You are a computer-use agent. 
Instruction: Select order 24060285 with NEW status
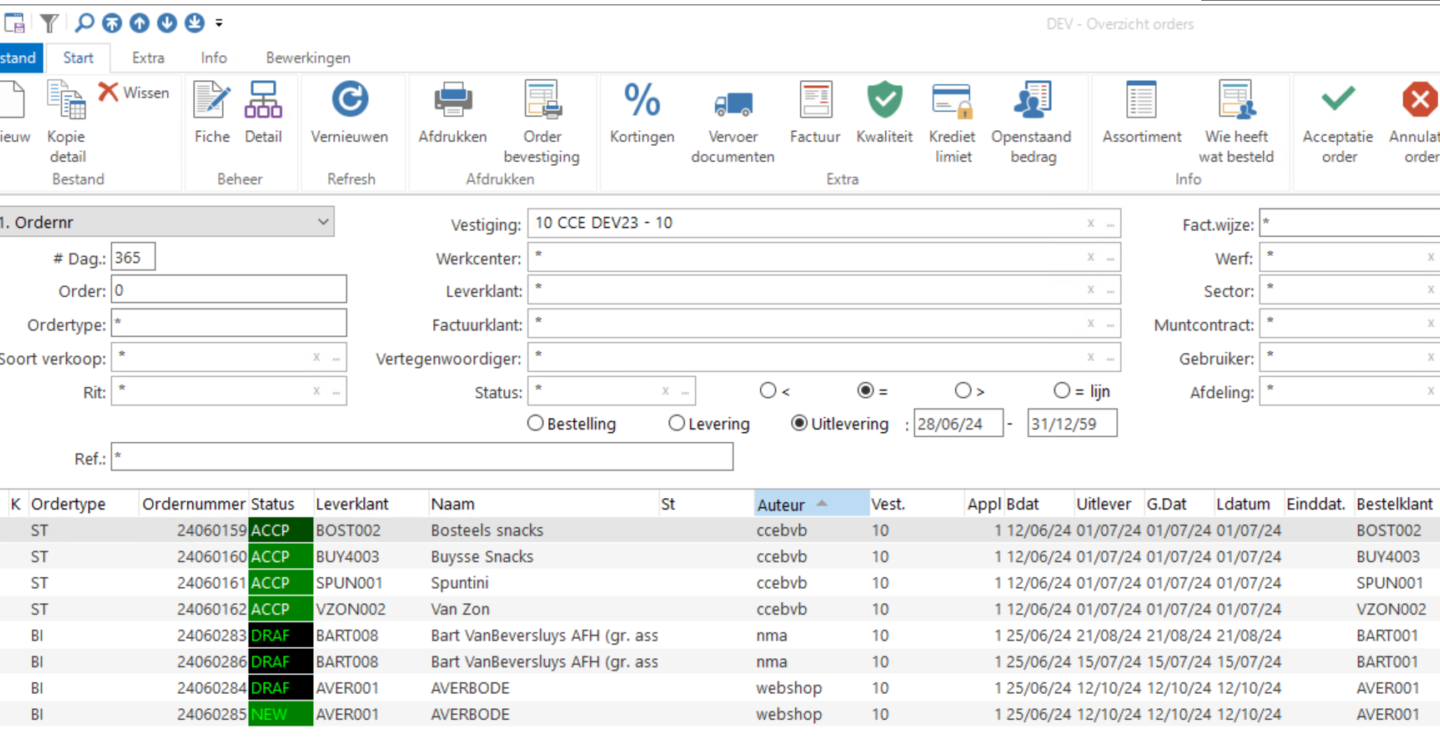point(720,714)
